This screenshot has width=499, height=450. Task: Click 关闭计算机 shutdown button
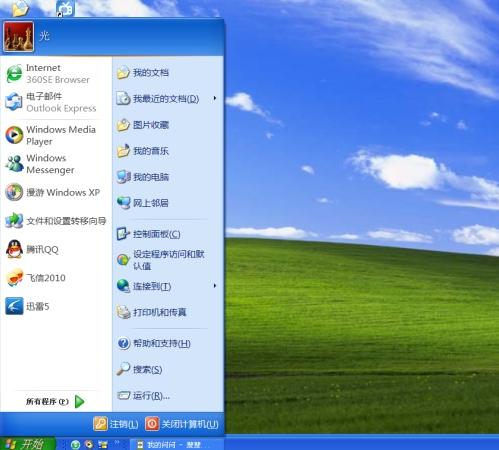tap(182, 424)
